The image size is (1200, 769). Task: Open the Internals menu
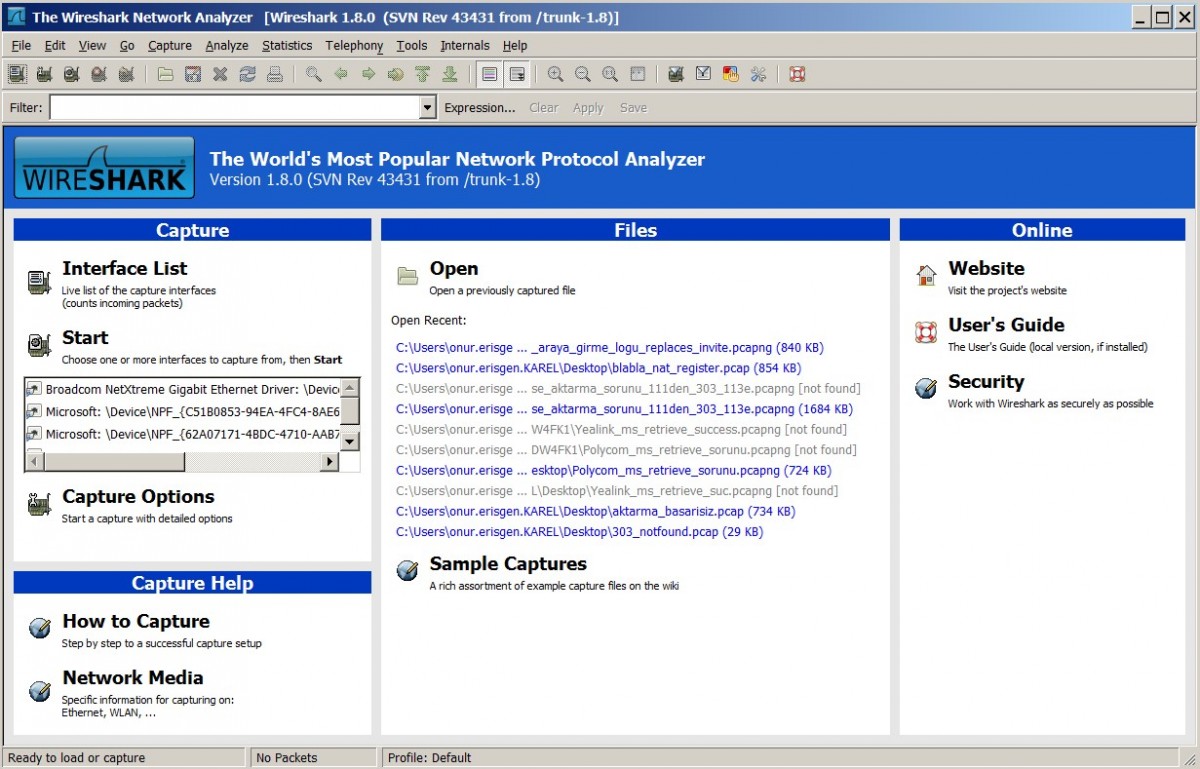tap(465, 45)
